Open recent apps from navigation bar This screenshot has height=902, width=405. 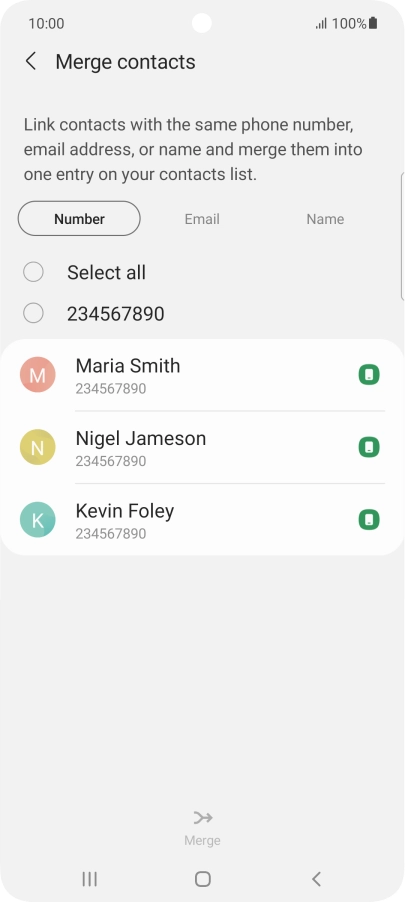89,878
